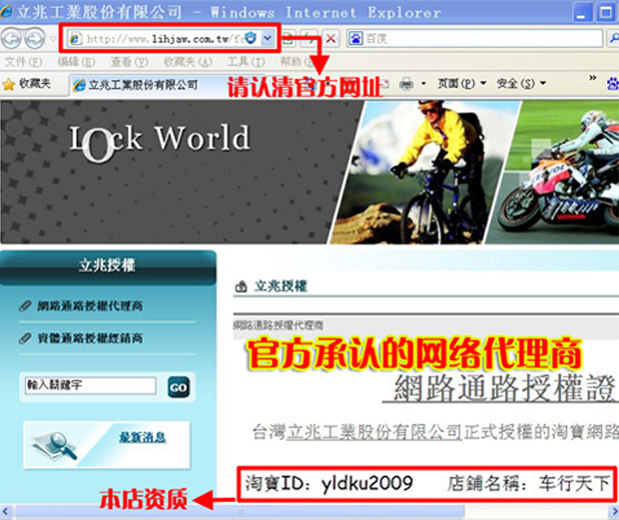Click the Baidu paw search provider icon
Image resolution: width=619 pixels, height=520 pixels.
[355, 38]
